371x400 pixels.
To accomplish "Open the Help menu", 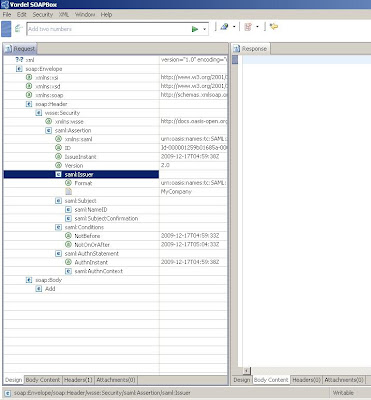I will [106, 15].
